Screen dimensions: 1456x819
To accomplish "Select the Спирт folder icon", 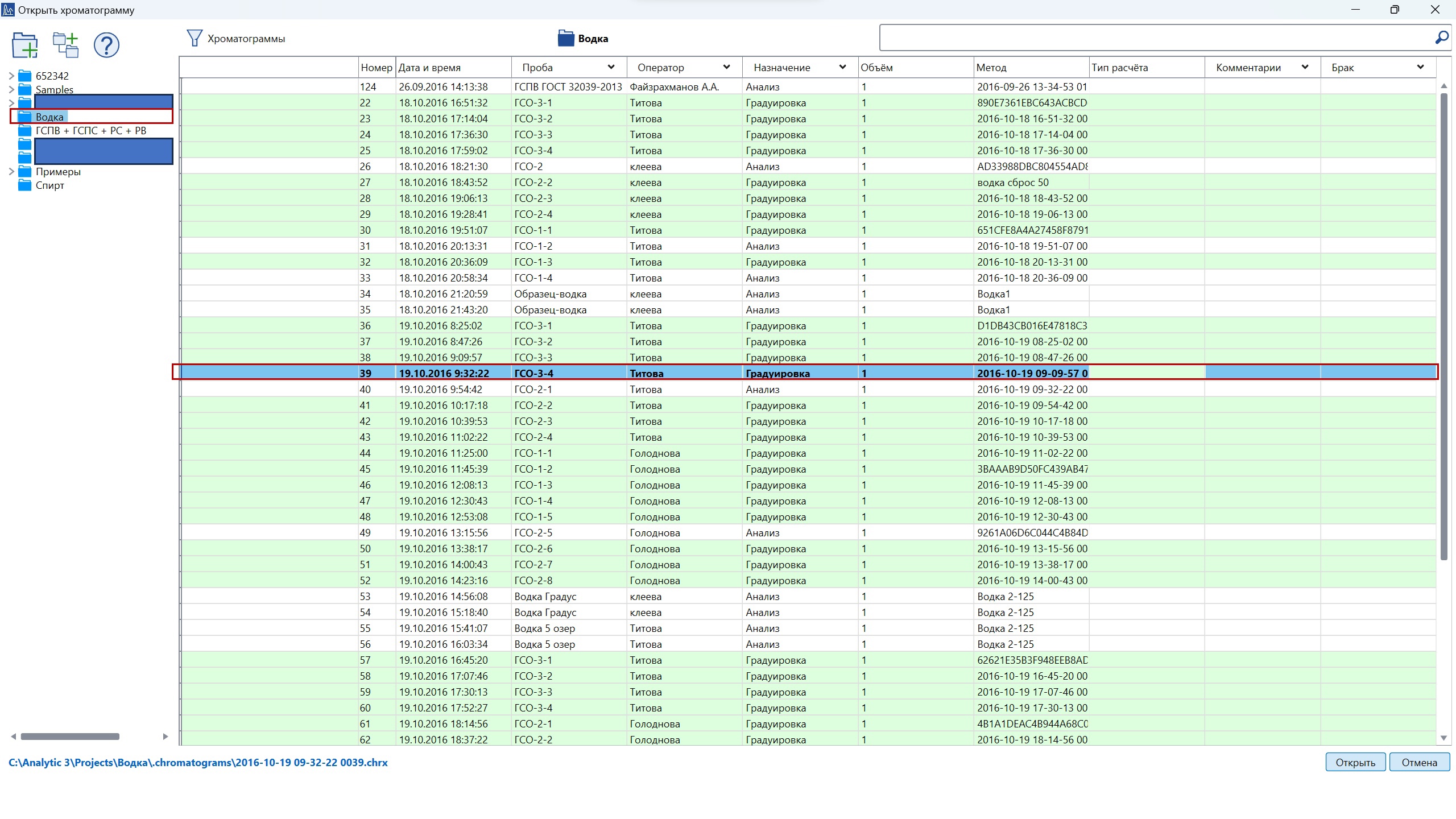I will [24, 185].
